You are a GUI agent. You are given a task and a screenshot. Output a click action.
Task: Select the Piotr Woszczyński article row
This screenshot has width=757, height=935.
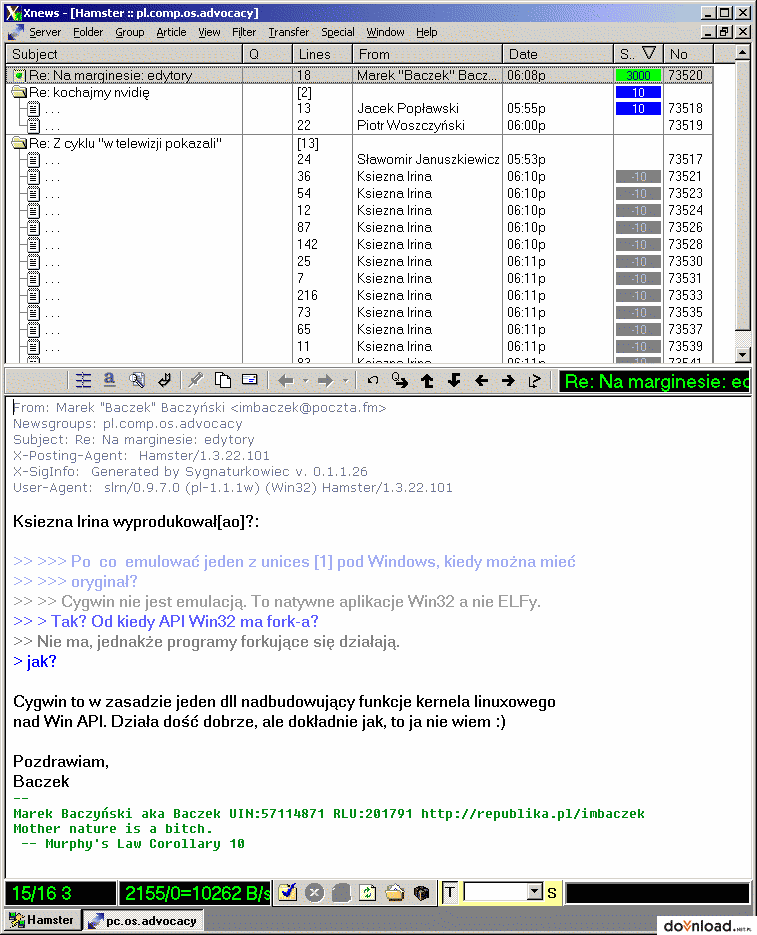click(x=359, y=125)
